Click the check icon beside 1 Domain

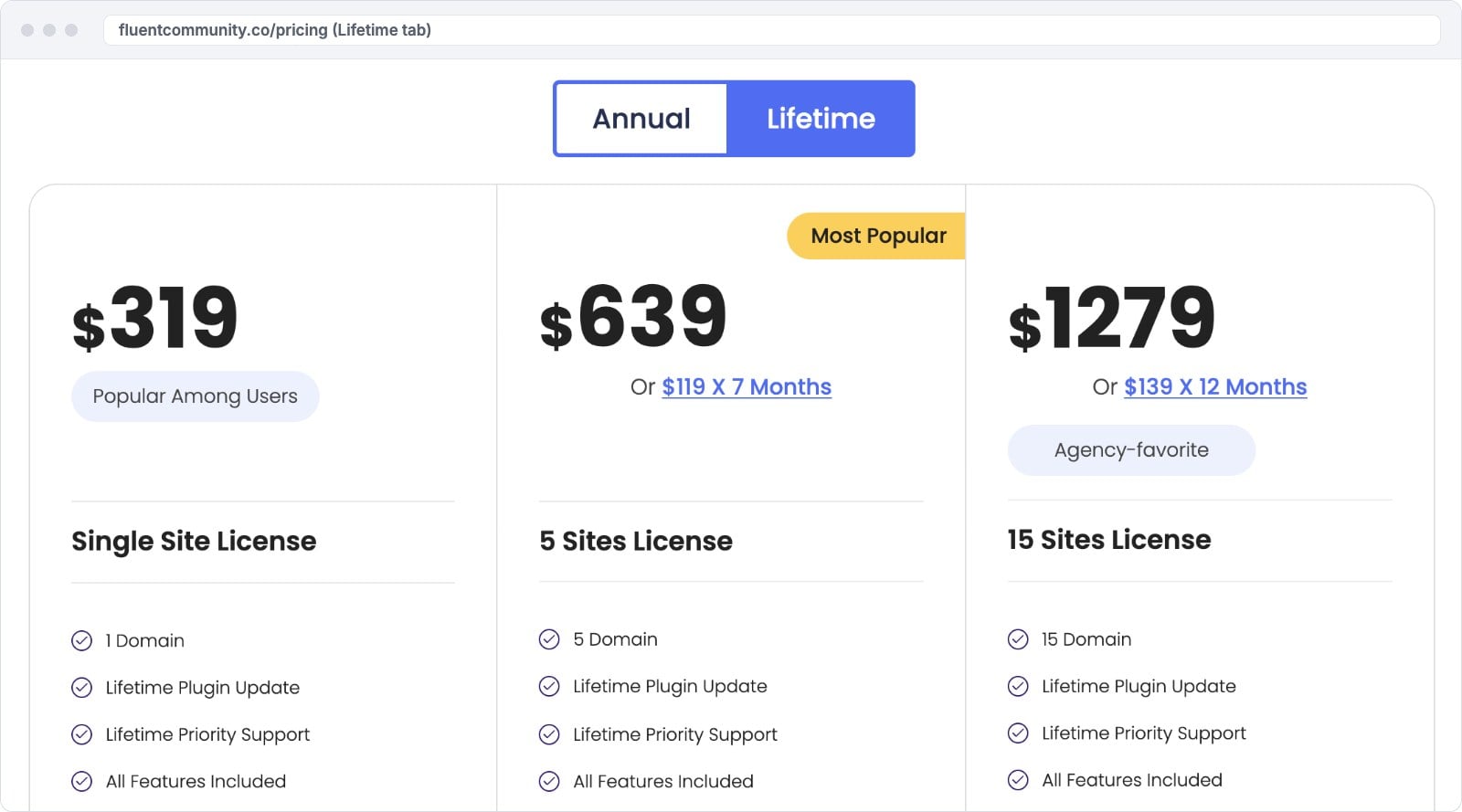pos(82,641)
